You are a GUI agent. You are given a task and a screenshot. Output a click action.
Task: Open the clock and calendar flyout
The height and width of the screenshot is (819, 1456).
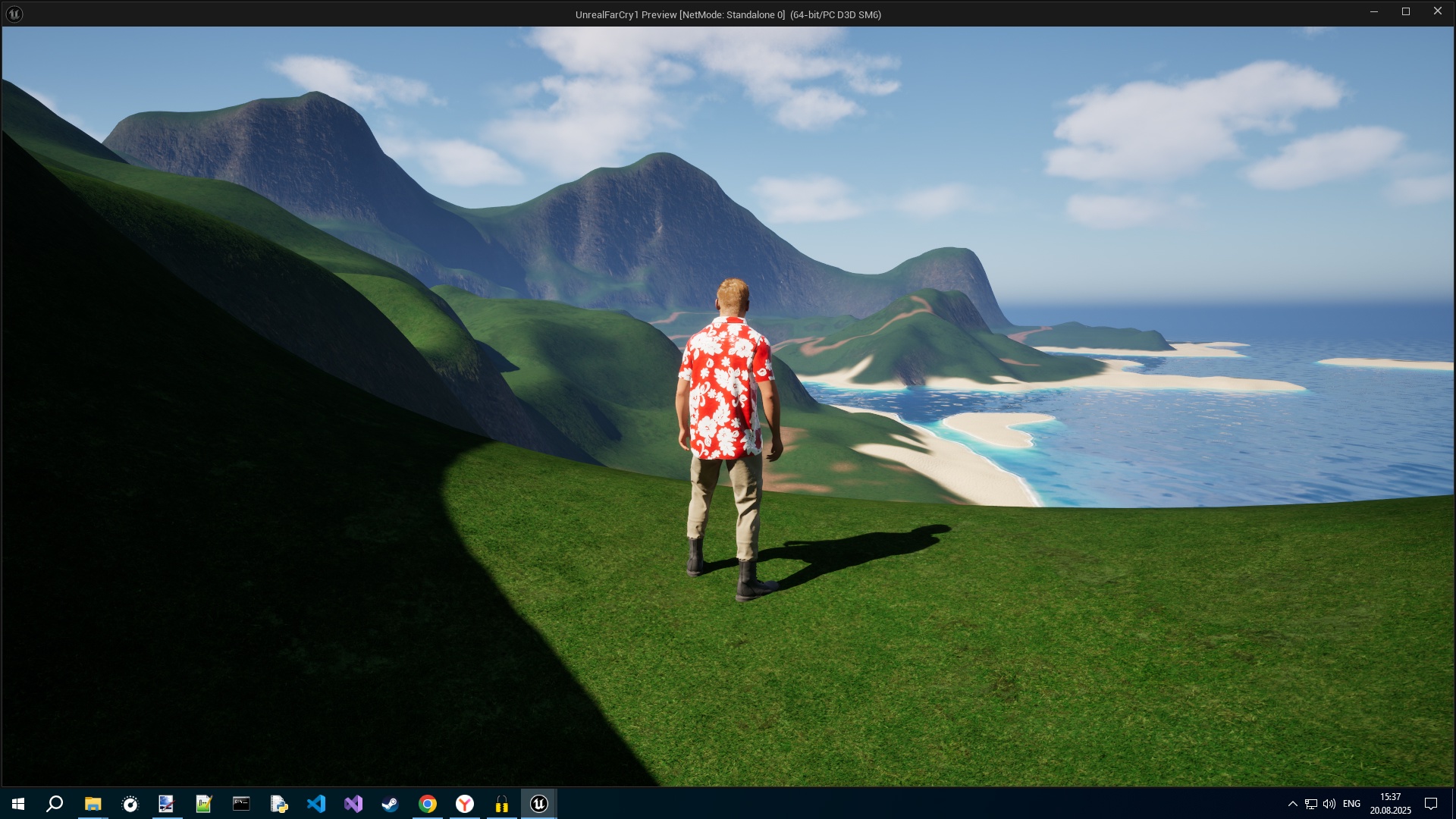1390,804
